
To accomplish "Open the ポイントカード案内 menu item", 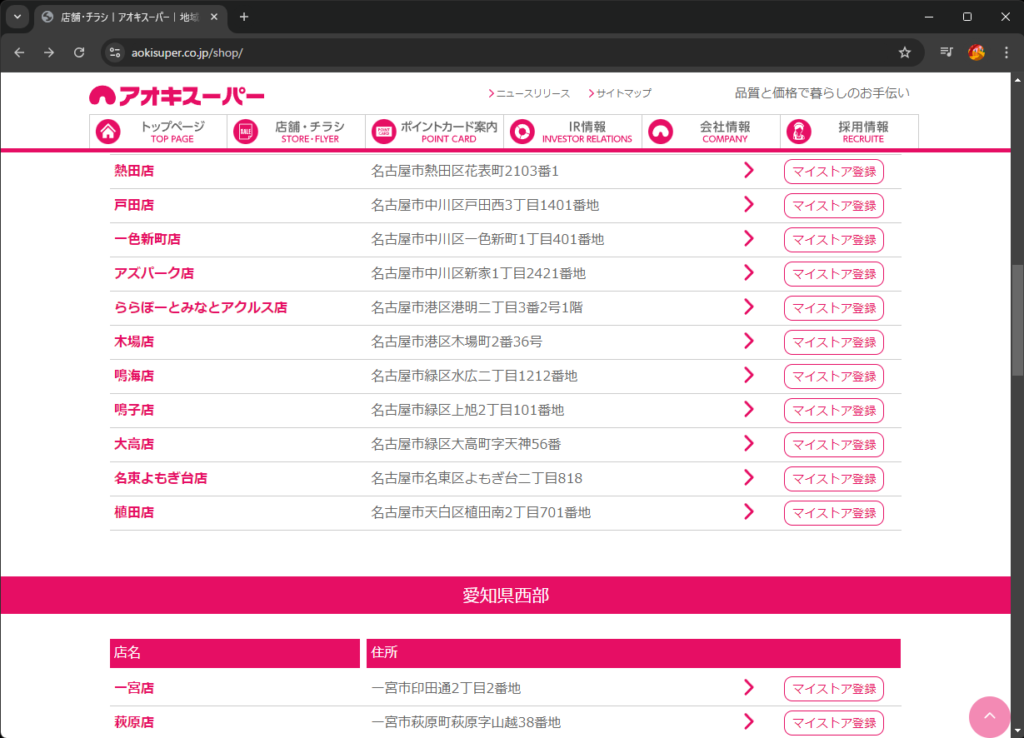I will coord(434,131).
